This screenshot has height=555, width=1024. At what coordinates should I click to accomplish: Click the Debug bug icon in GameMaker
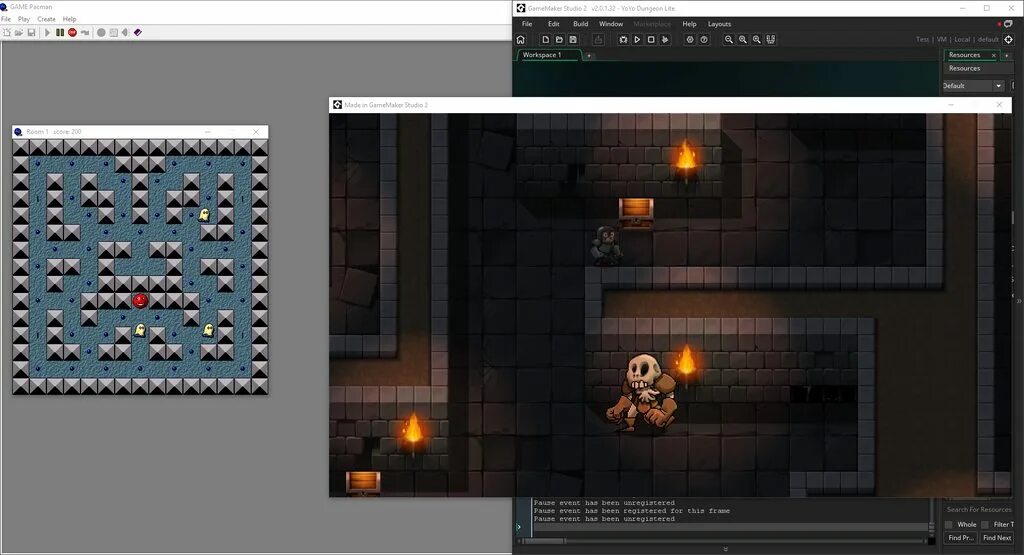tap(623, 39)
